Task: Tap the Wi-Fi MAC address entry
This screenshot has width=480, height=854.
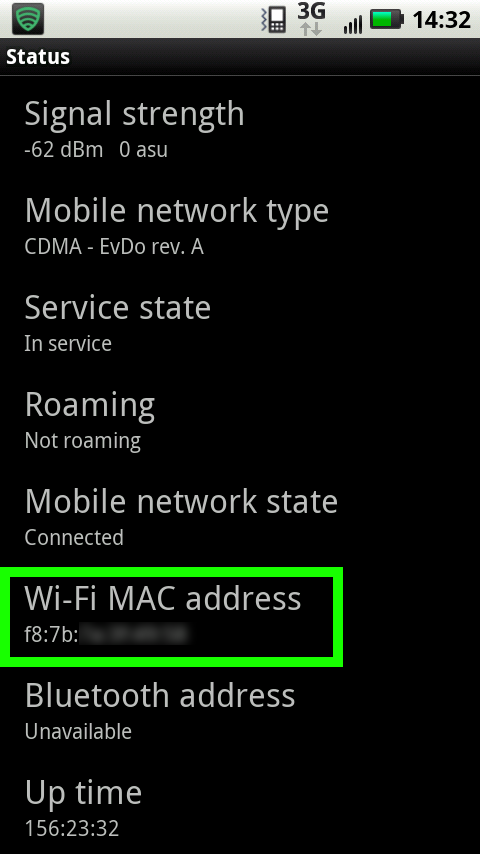Action: click(171, 617)
